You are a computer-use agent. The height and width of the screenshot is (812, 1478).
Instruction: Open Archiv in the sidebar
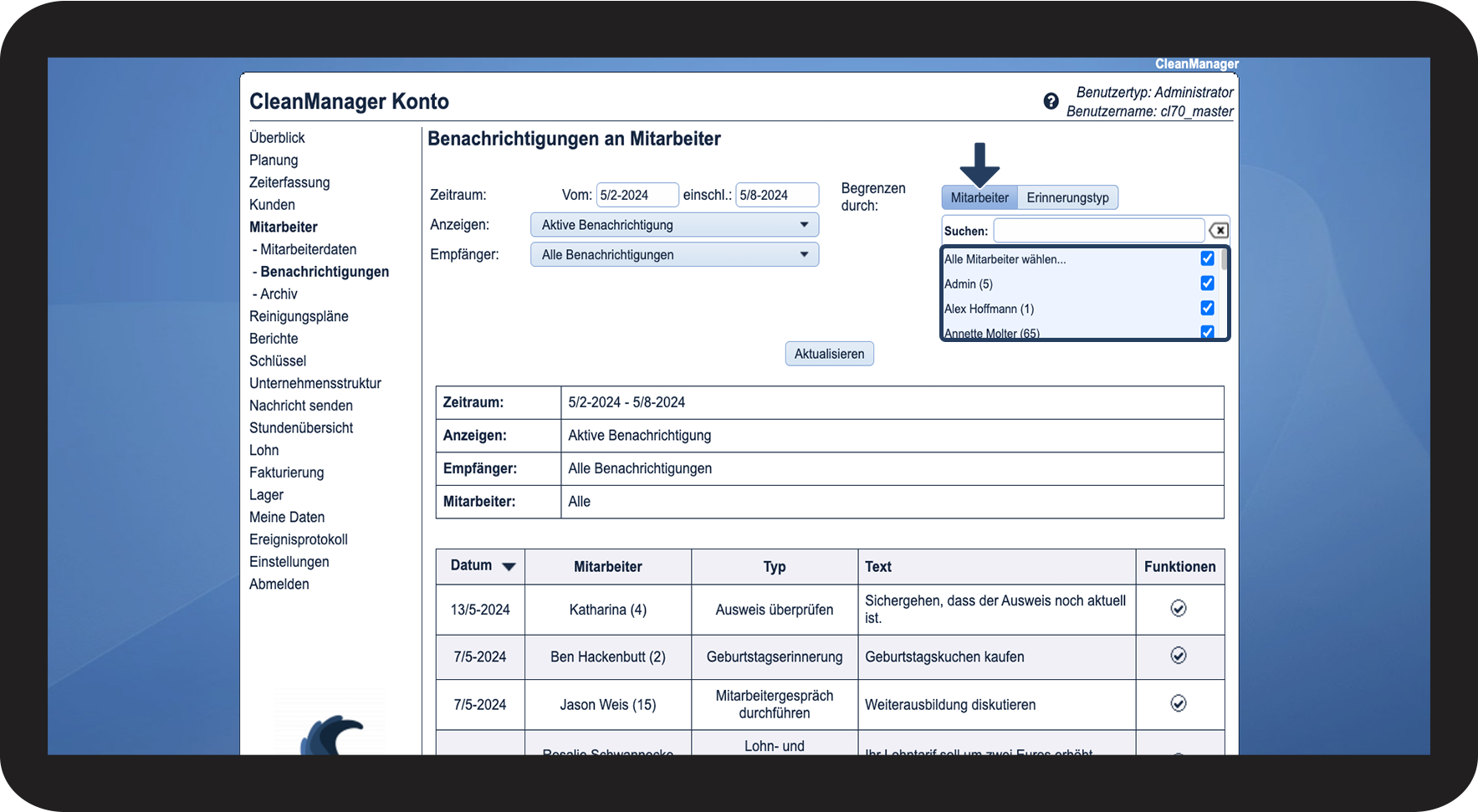279,294
